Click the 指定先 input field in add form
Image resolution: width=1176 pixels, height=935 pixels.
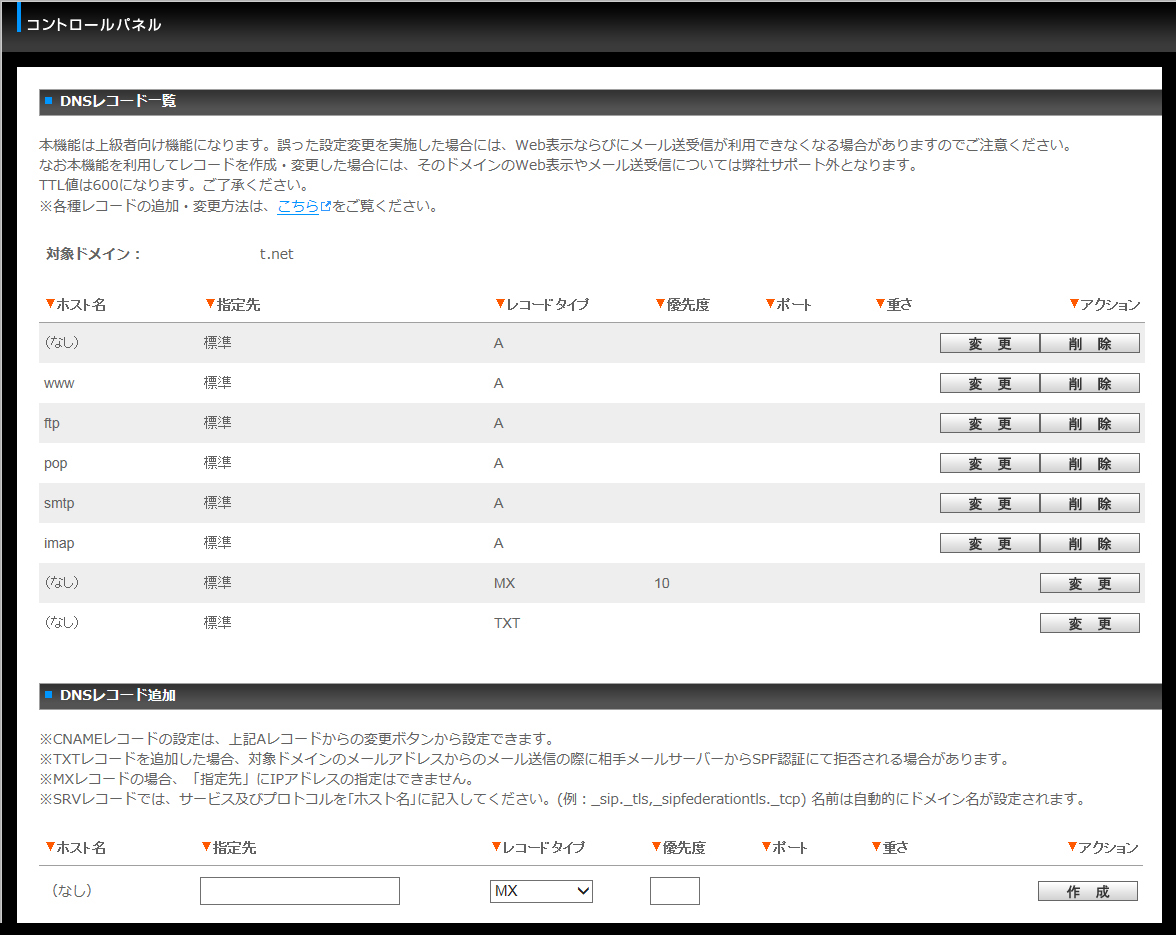[299, 891]
